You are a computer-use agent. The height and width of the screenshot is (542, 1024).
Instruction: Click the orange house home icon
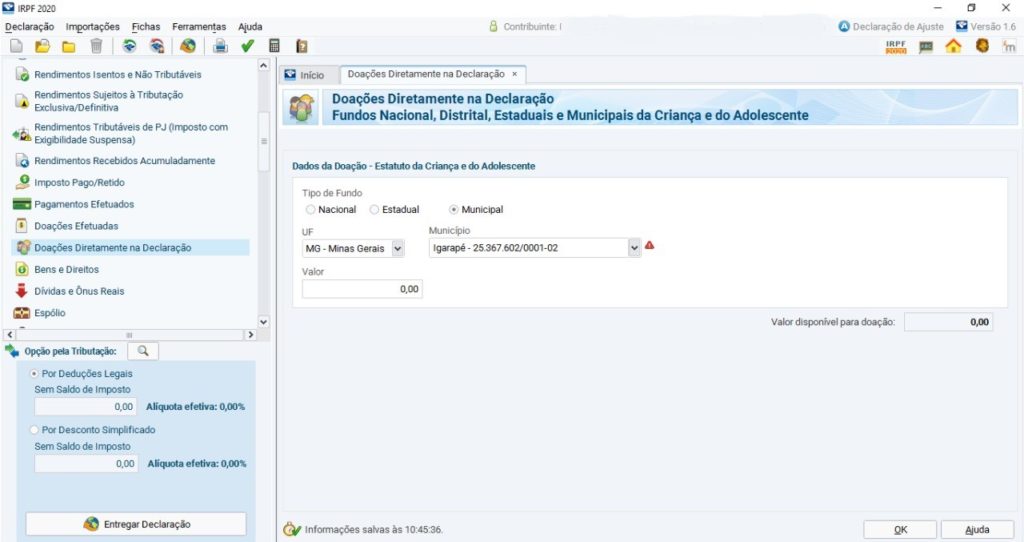click(x=953, y=46)
